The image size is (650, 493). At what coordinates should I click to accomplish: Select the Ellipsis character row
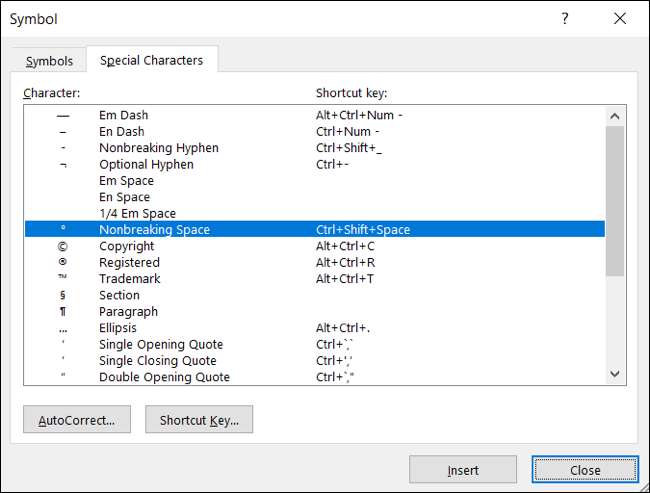tap(118, 328)
